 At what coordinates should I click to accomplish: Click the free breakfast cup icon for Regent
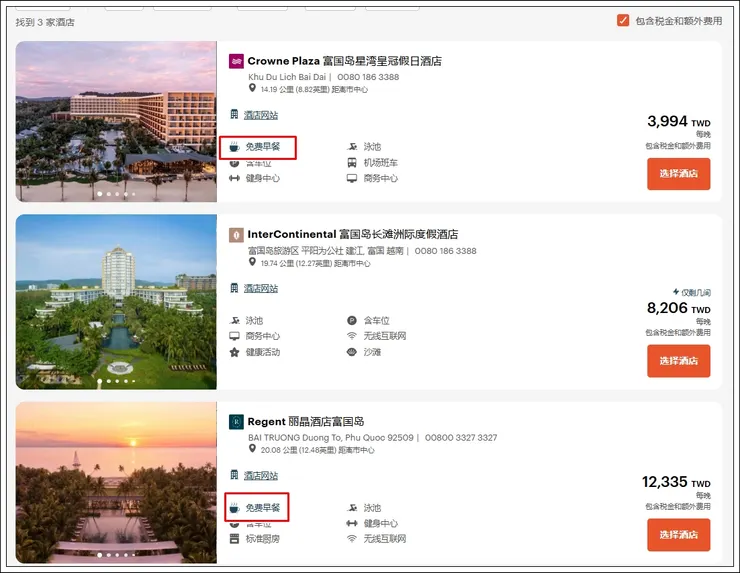[234, 508]
